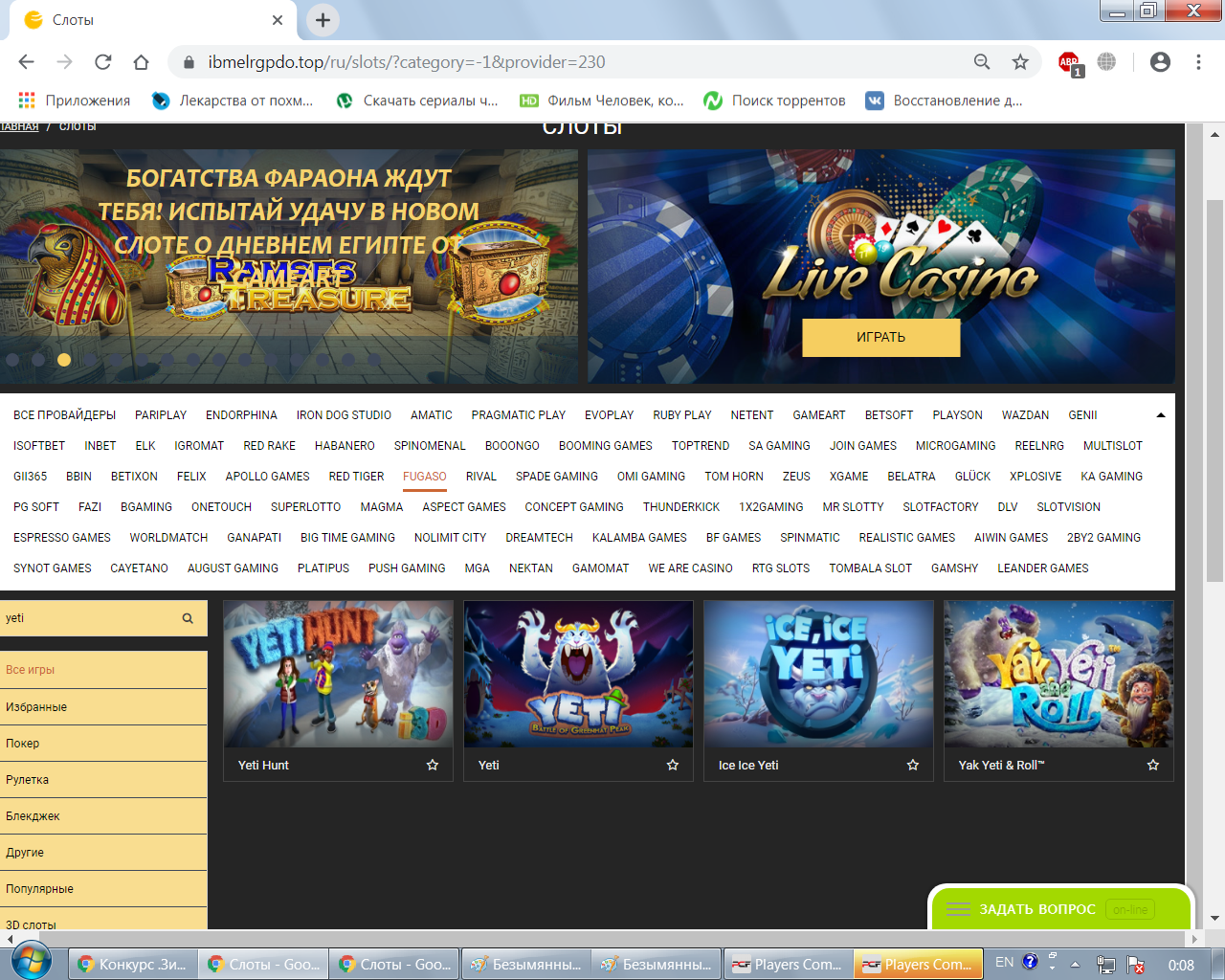Screen dimensions: 1225x980
Task: Select the third highlighted banner slider dot
Action: (x=64, y=360)
